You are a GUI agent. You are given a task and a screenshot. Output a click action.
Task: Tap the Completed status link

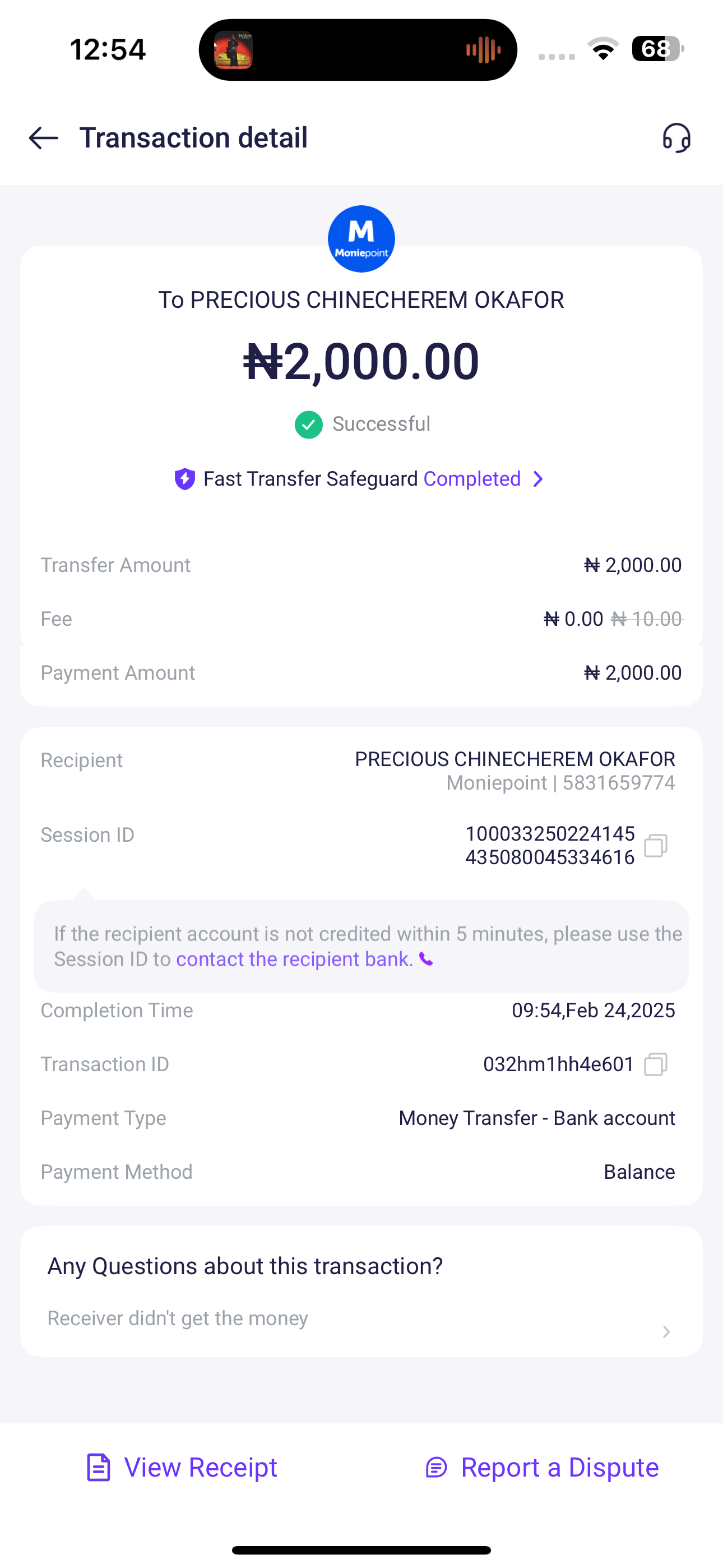point(472,479)
